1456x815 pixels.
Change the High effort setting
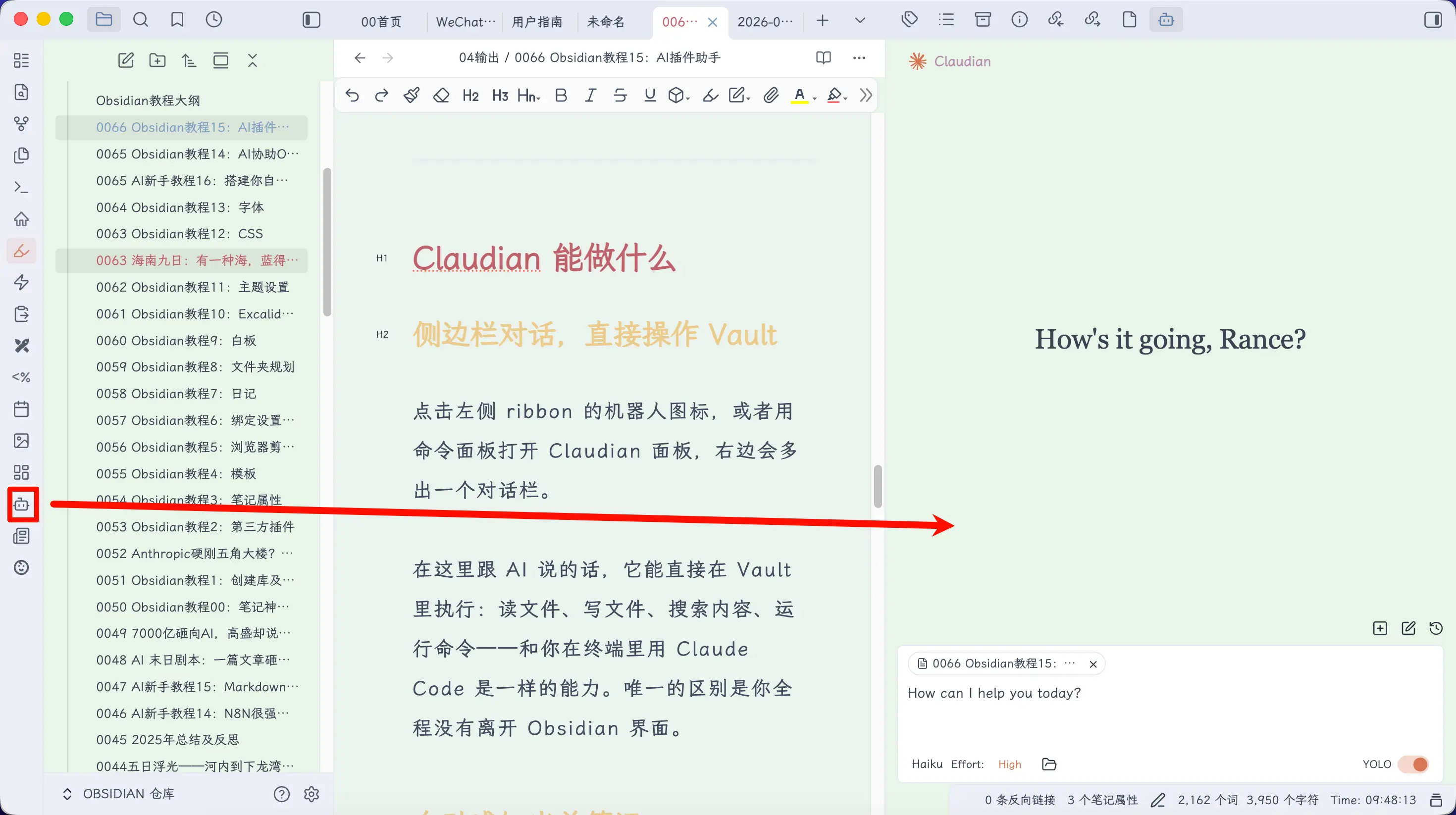click(1009, 764)
